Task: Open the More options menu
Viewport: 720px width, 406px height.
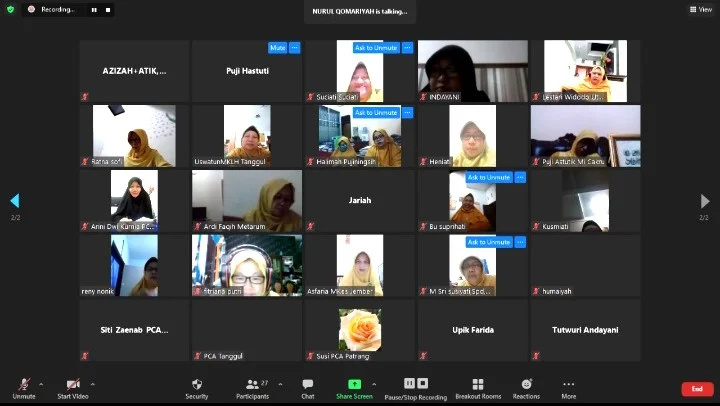Action: point(569,385)
